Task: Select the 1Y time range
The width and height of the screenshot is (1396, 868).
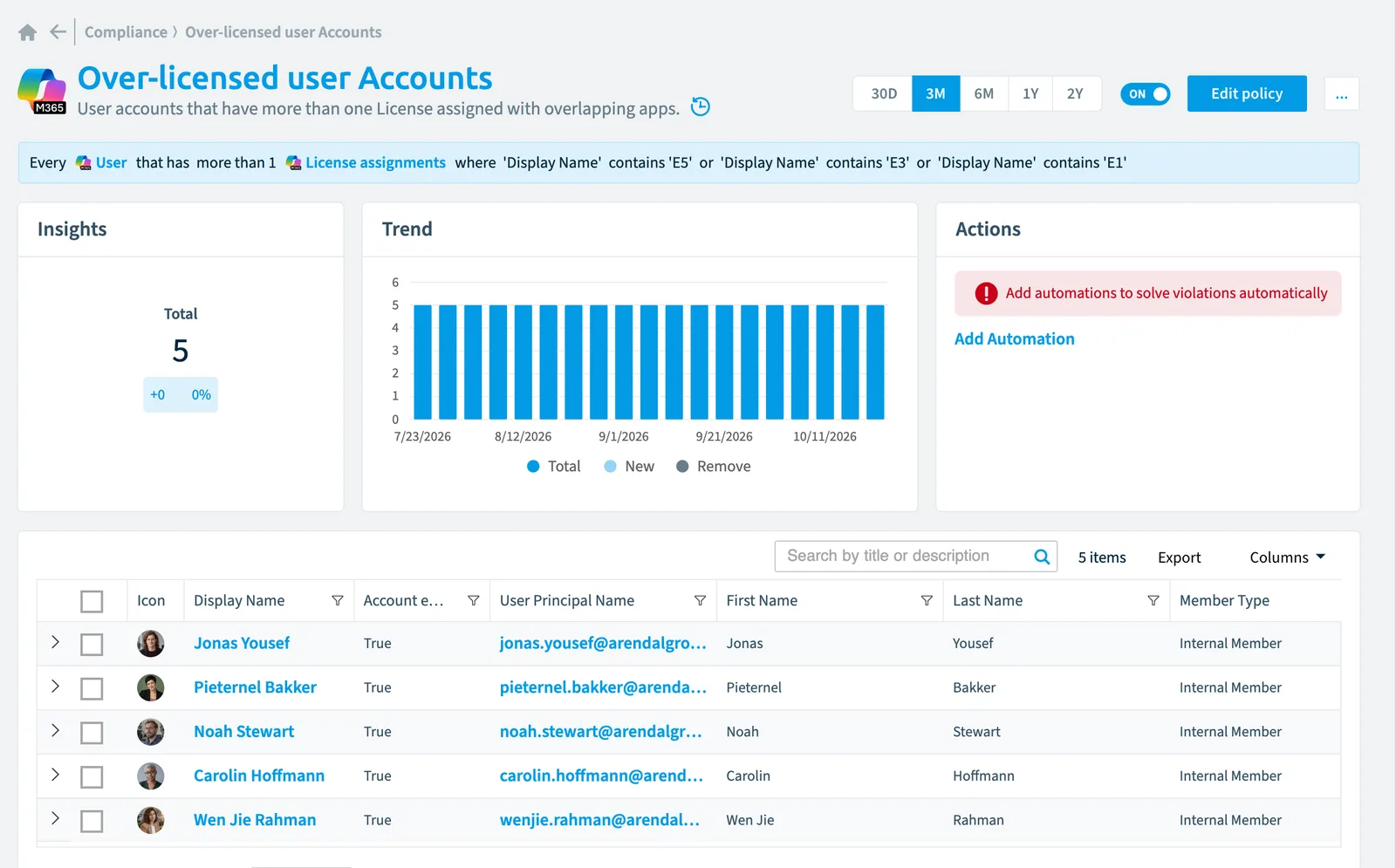Action: click(x=1030, y=93)
